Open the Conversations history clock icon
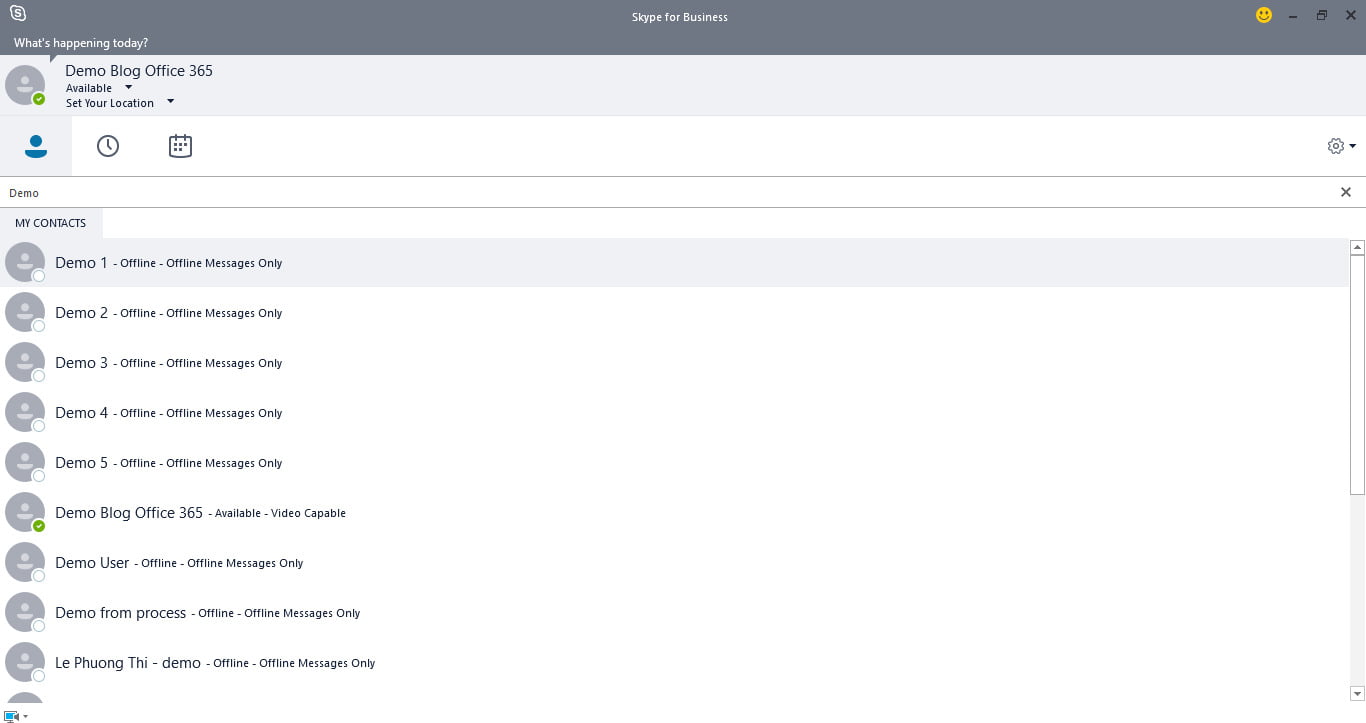Screen dimensions: 1366x723 point(108,146)
